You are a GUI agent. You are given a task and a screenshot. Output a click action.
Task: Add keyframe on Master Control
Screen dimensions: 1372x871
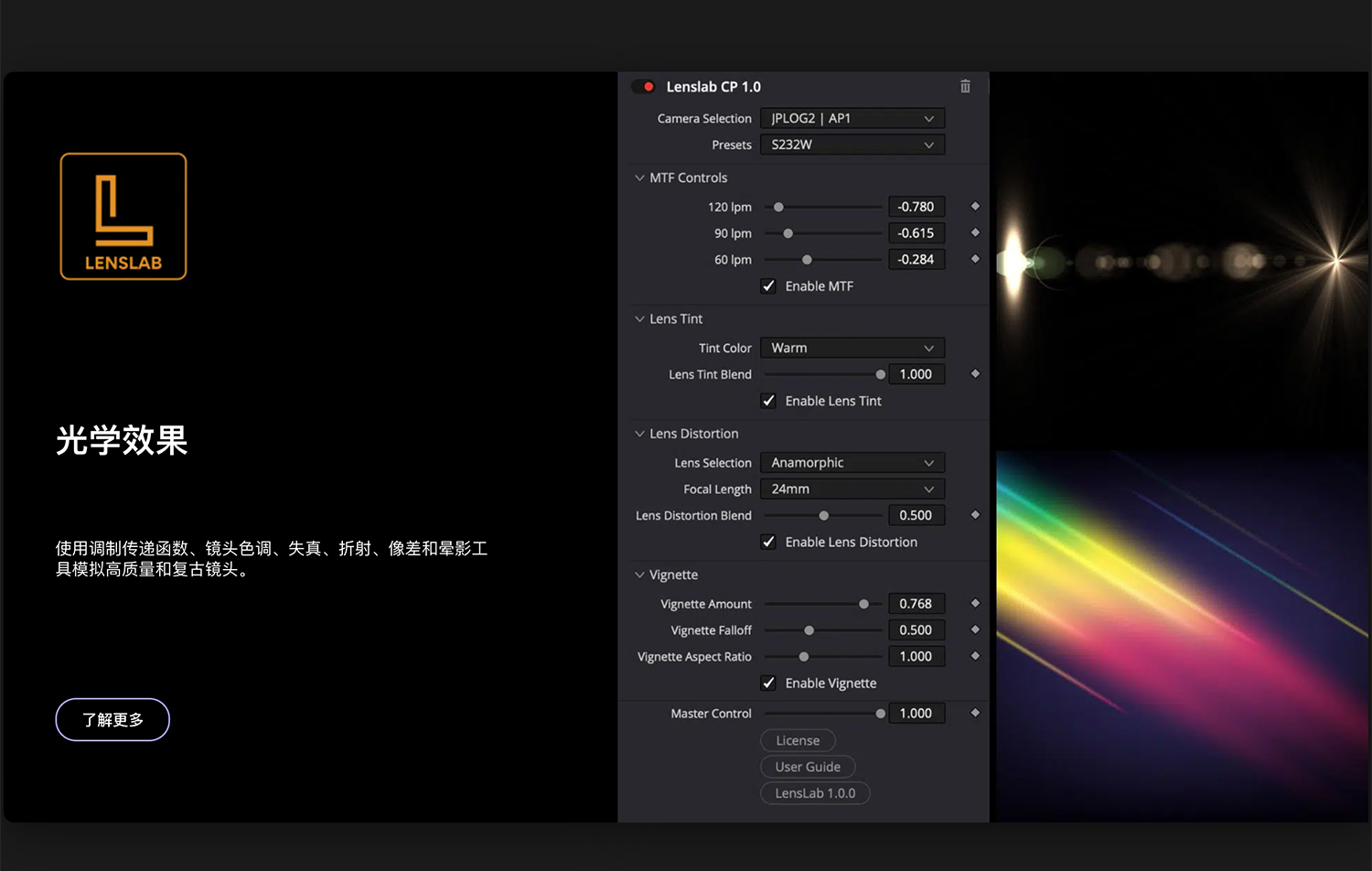(x=975, y=713)
